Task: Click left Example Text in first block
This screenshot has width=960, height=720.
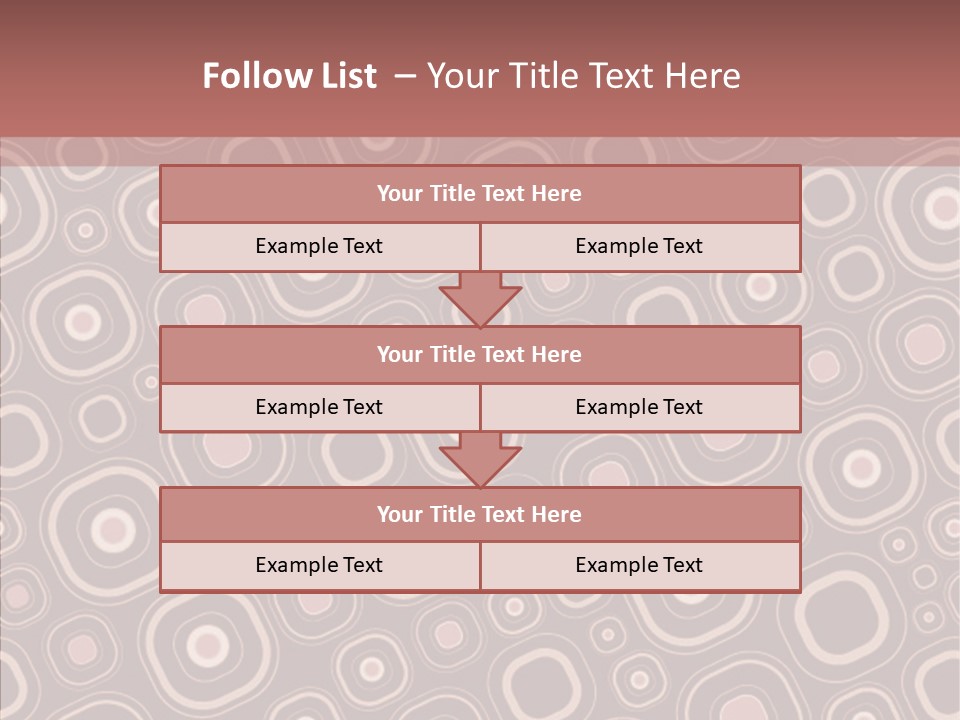Action: point(319,247)
